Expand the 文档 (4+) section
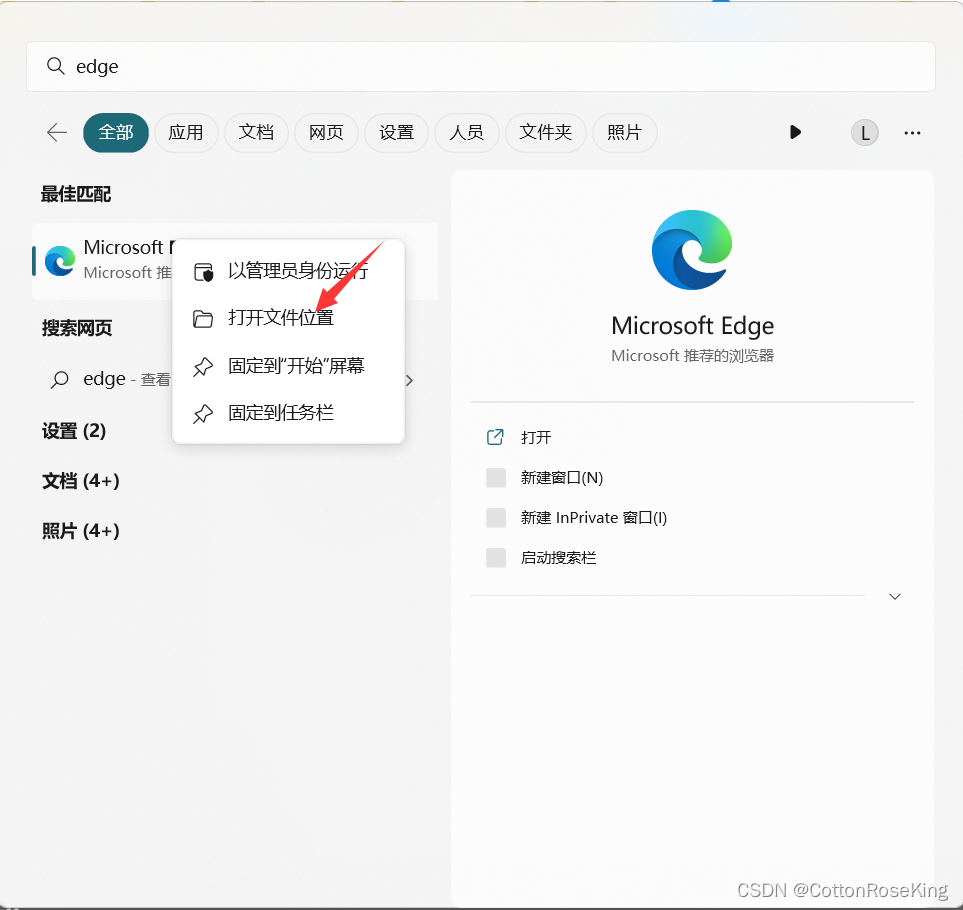The width and height of the screenshot is (963, 910). pyautogui.click(x=80, y=481)
